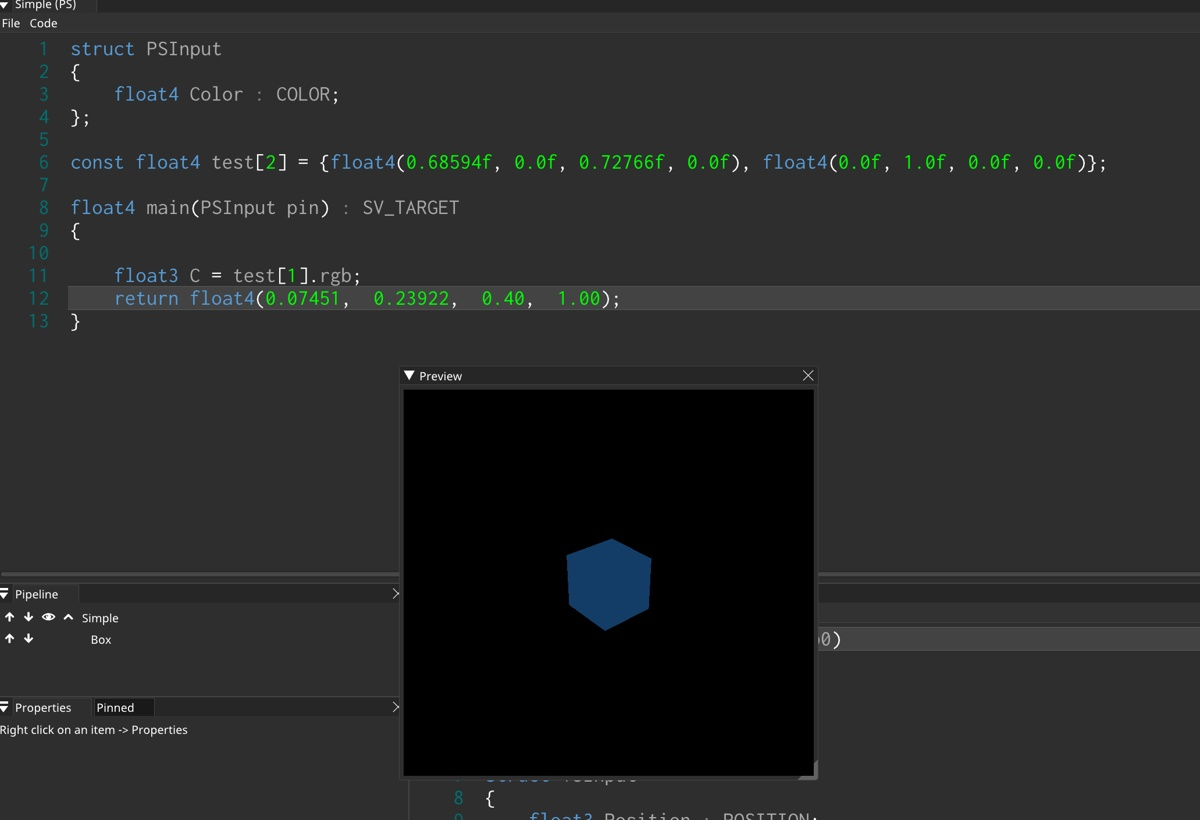The width and height of the screenshot is (1200, 820).
Task: Move the Box item up
Action: click(10, 639)
